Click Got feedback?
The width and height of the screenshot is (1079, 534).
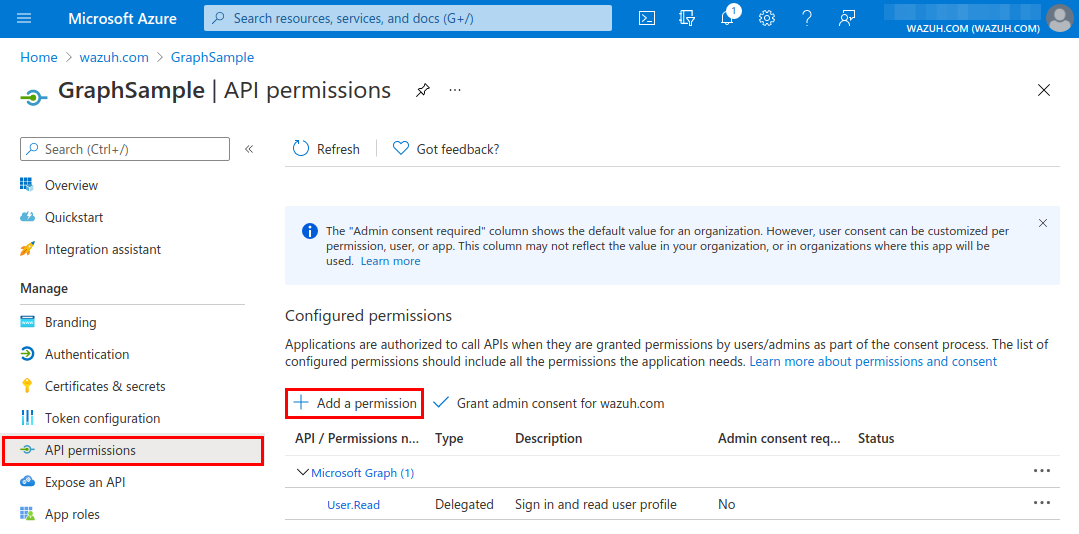tap(458, 149)
